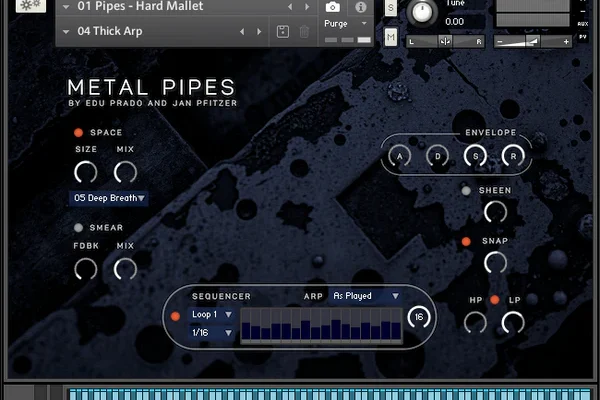
Task: Open the 01 Pipes - Hard Mallet menu
Action: pyautogui.click(x=140, y=6)
